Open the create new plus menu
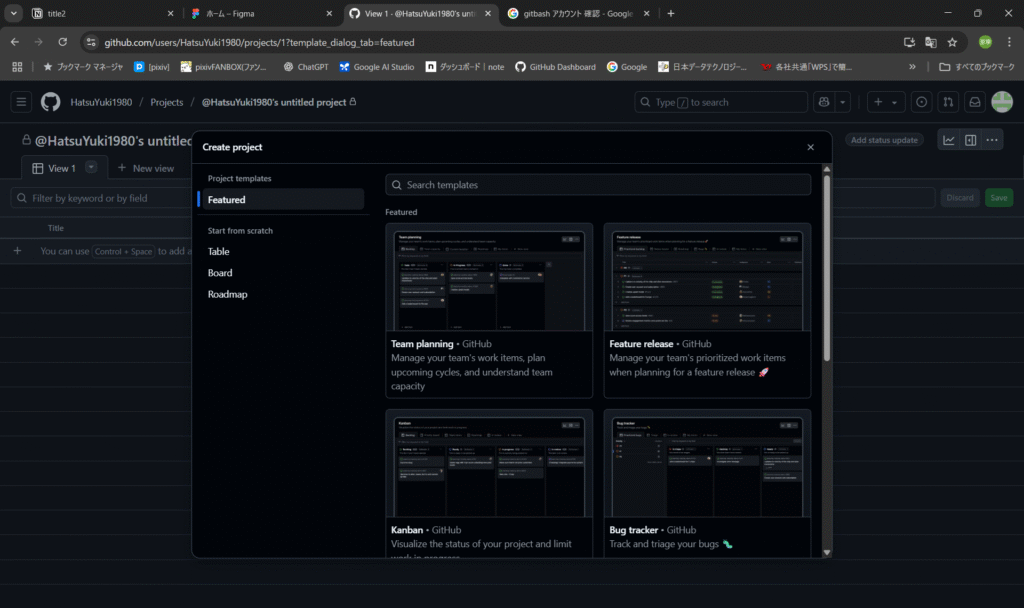This screenshot has width=1024, height=608. point(886,103)
